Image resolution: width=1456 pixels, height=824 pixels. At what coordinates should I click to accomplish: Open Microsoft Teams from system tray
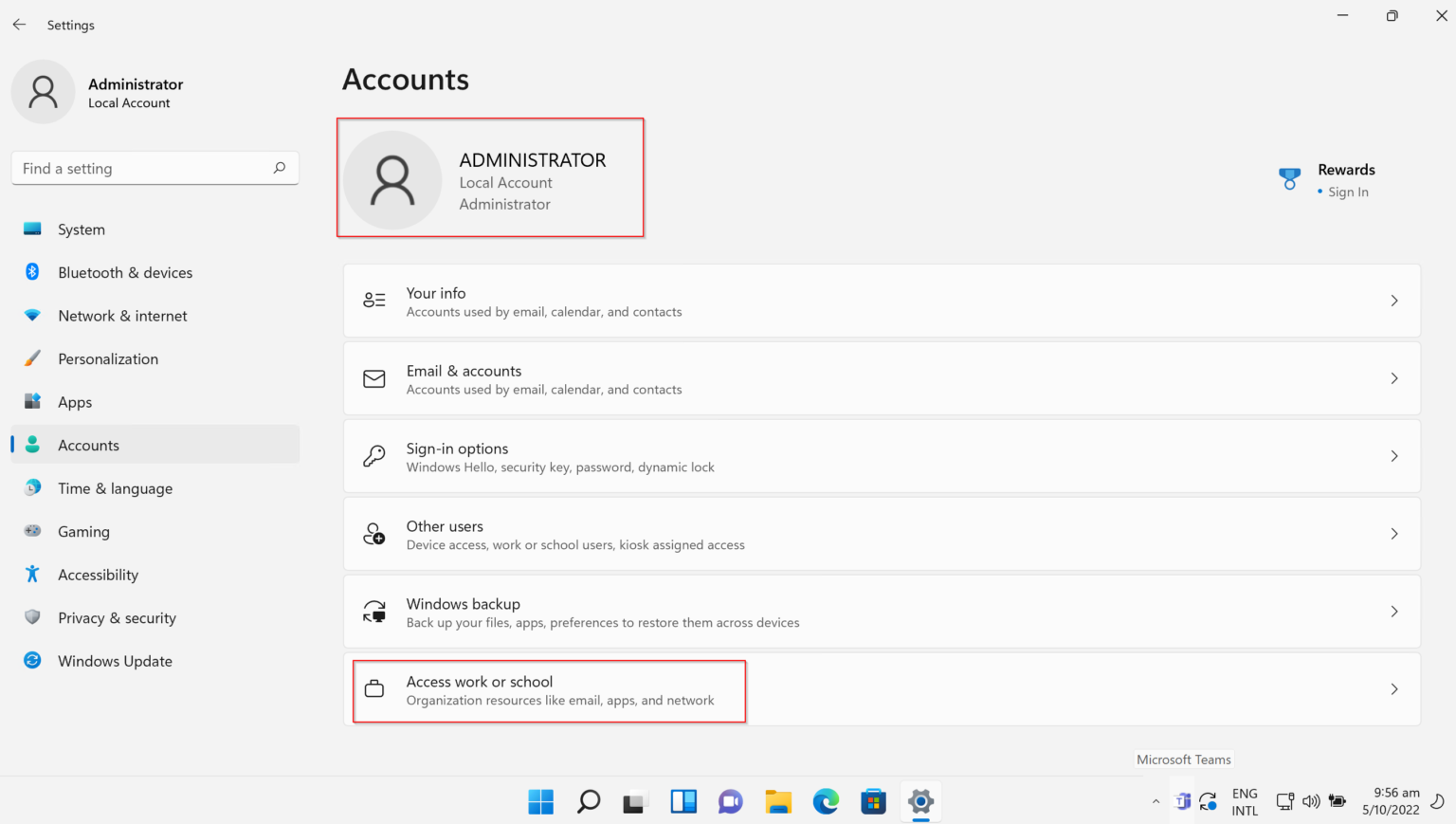click(1182, 801)
